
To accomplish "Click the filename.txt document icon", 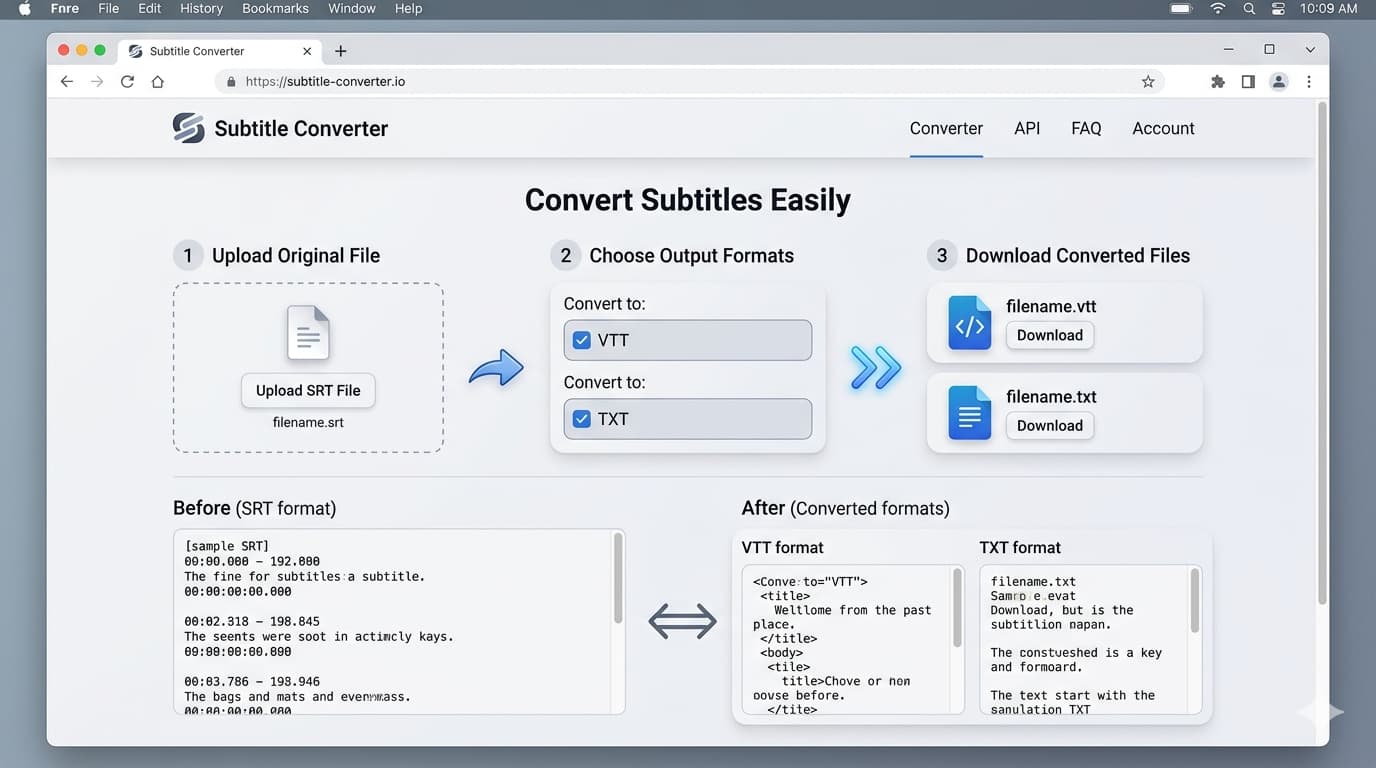I will coord(969,412).
